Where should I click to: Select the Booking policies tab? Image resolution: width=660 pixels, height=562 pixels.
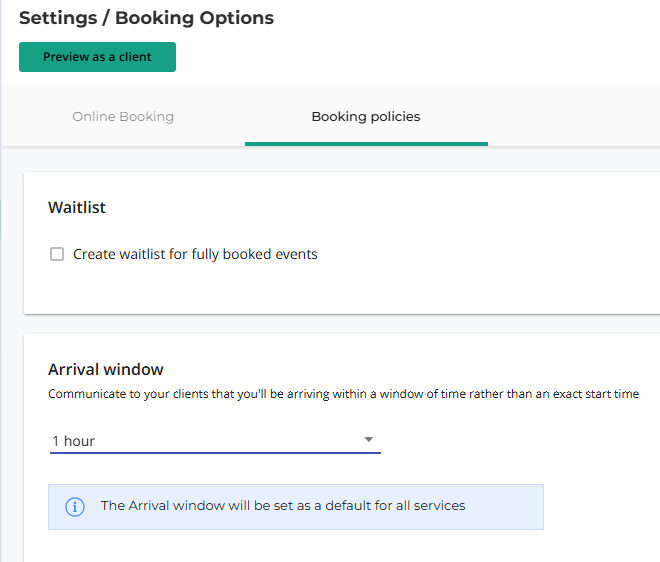click(366, 117)
